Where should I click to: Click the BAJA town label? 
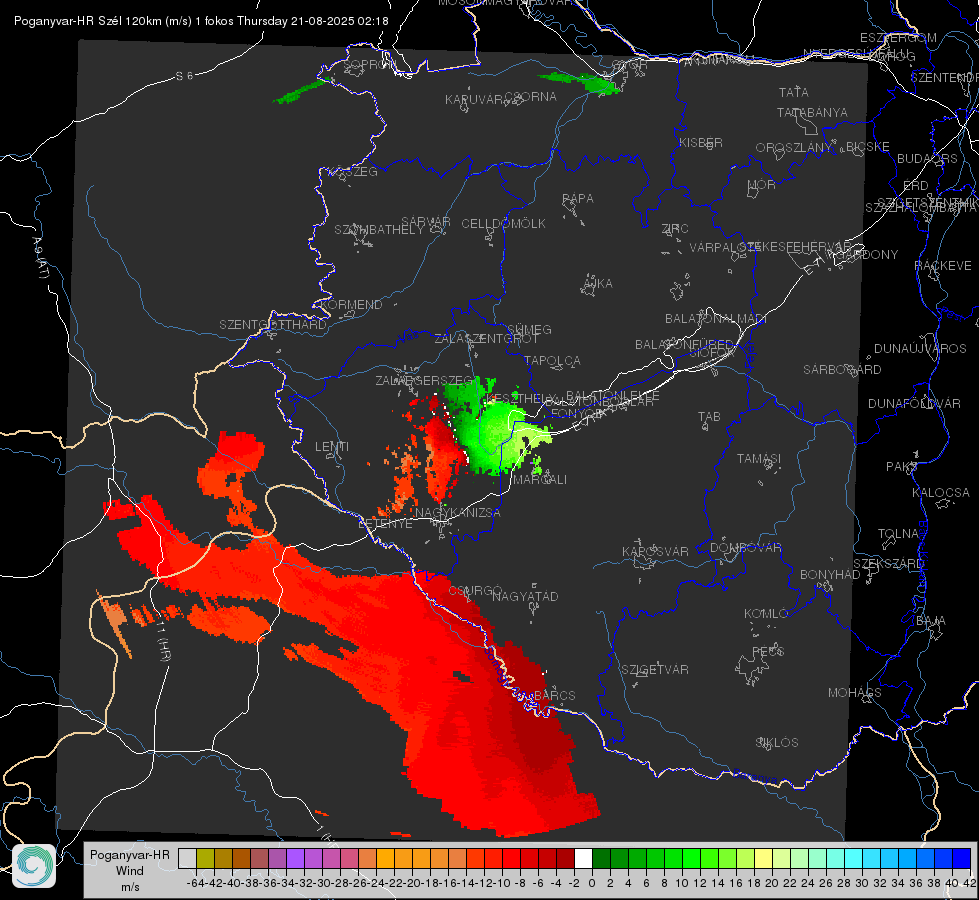pos(930,621)
